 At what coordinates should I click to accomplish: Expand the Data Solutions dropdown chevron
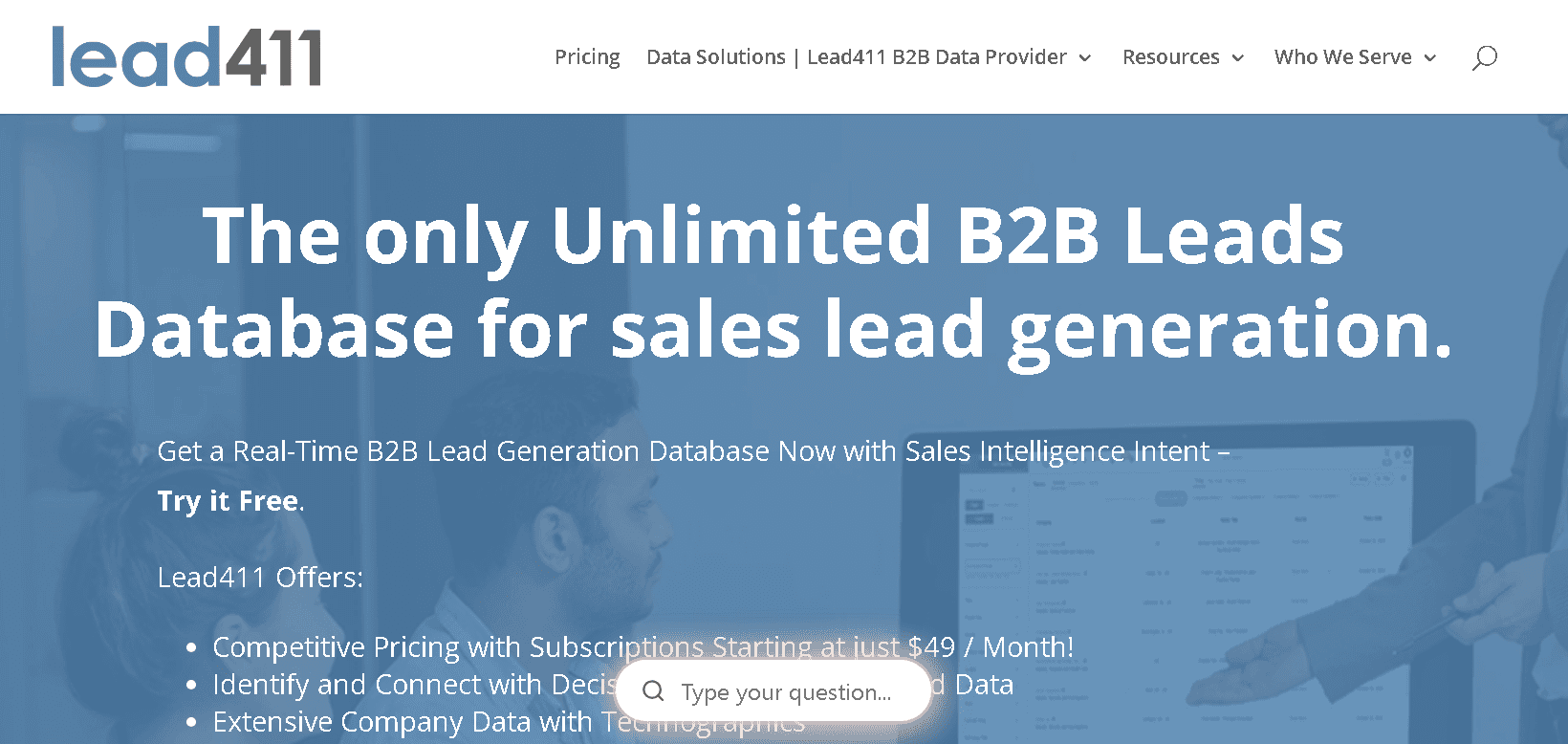click(1086, 57)
